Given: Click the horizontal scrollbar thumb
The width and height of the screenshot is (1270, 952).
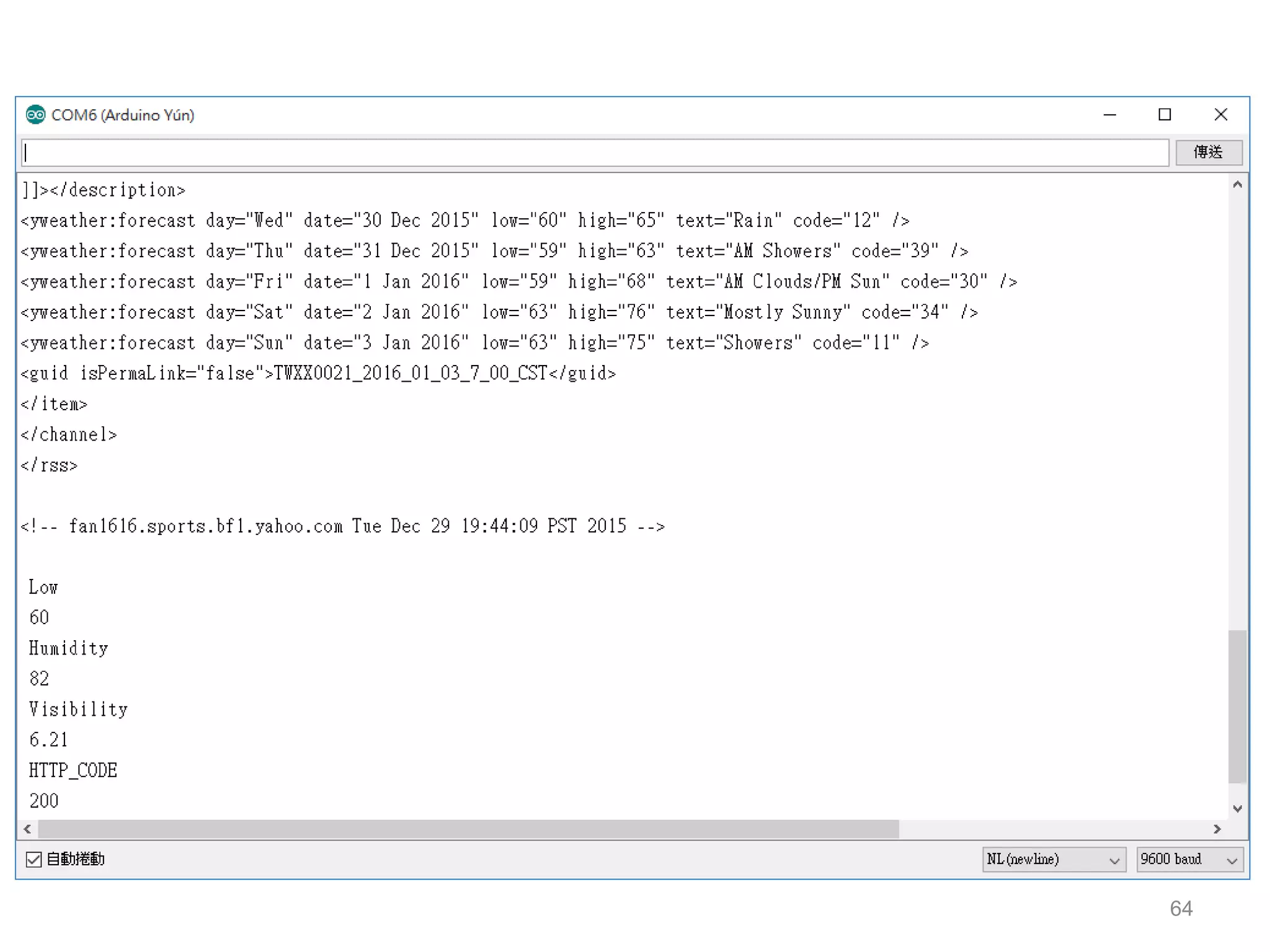Looking at the screenshot, I should coord(468,829).
